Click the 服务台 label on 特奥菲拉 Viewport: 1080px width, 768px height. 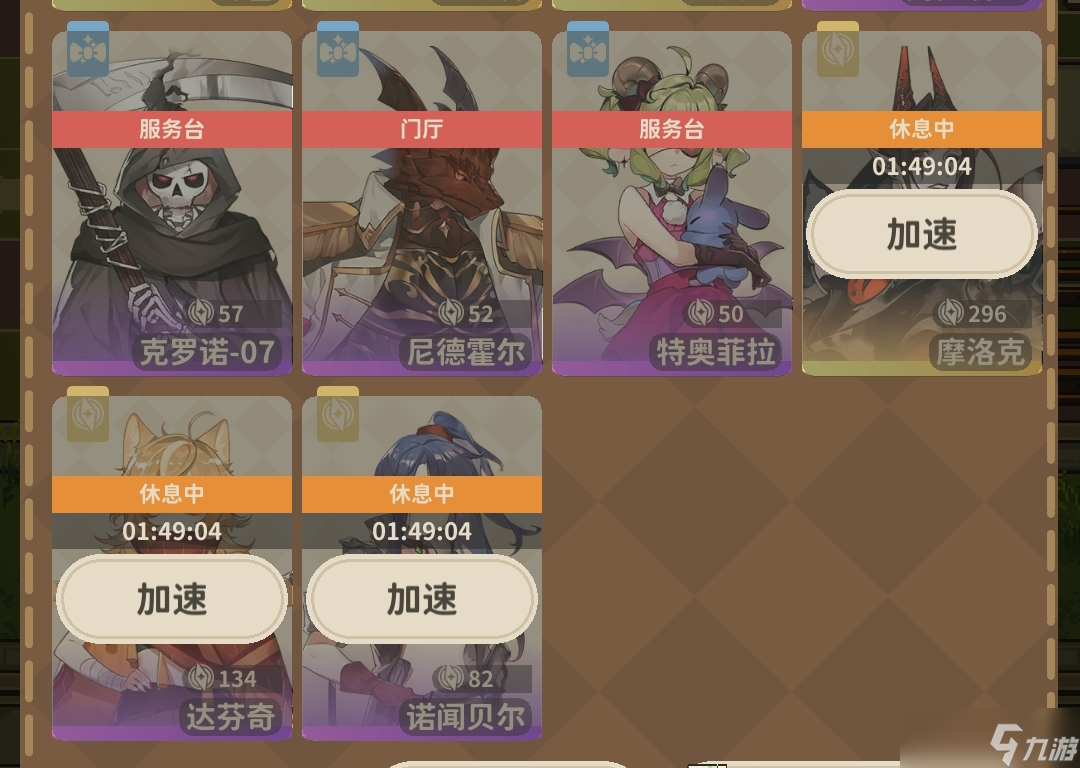pos(672,129)
